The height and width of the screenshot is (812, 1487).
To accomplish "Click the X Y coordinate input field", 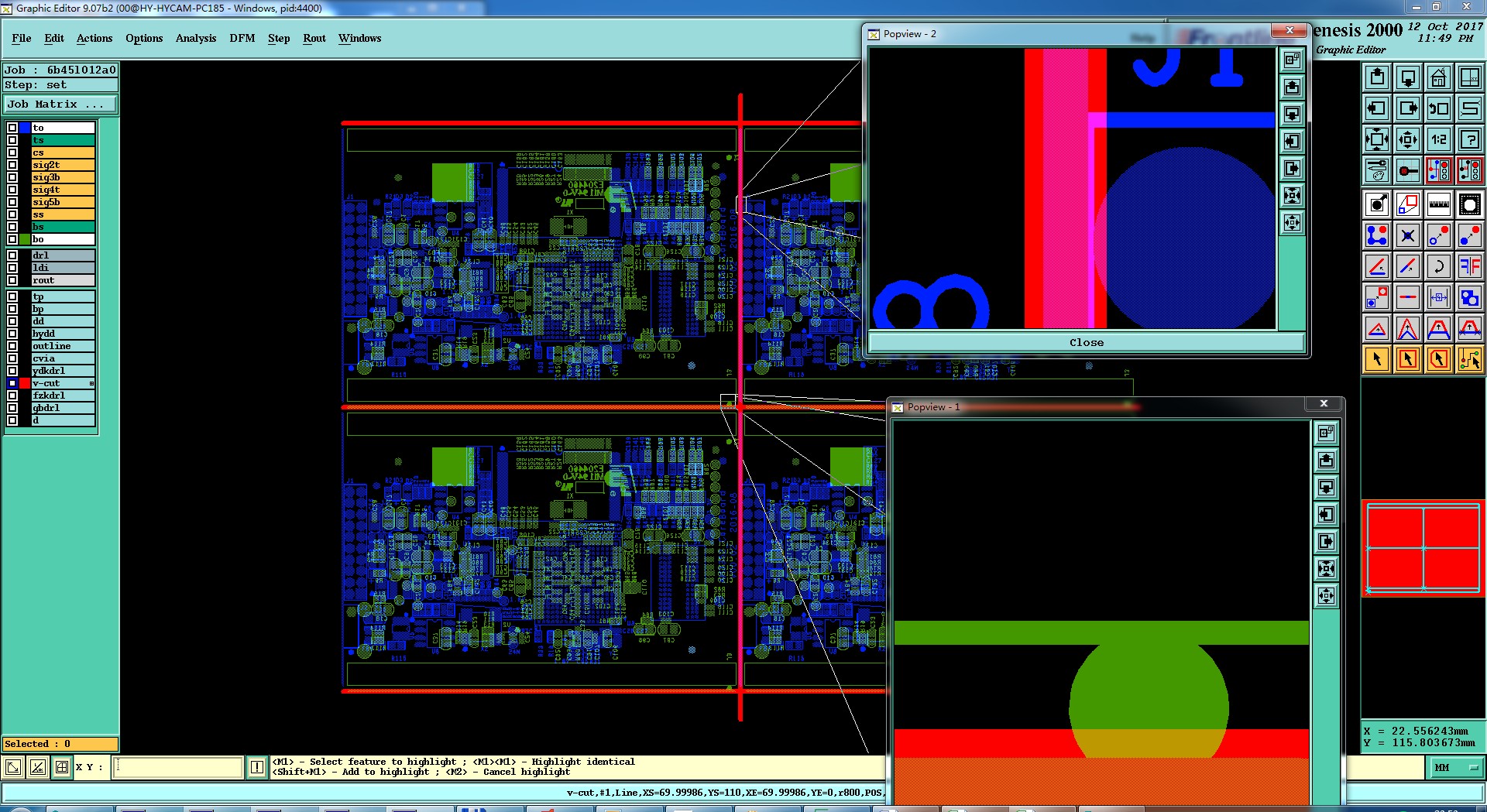I will [178, 767].
